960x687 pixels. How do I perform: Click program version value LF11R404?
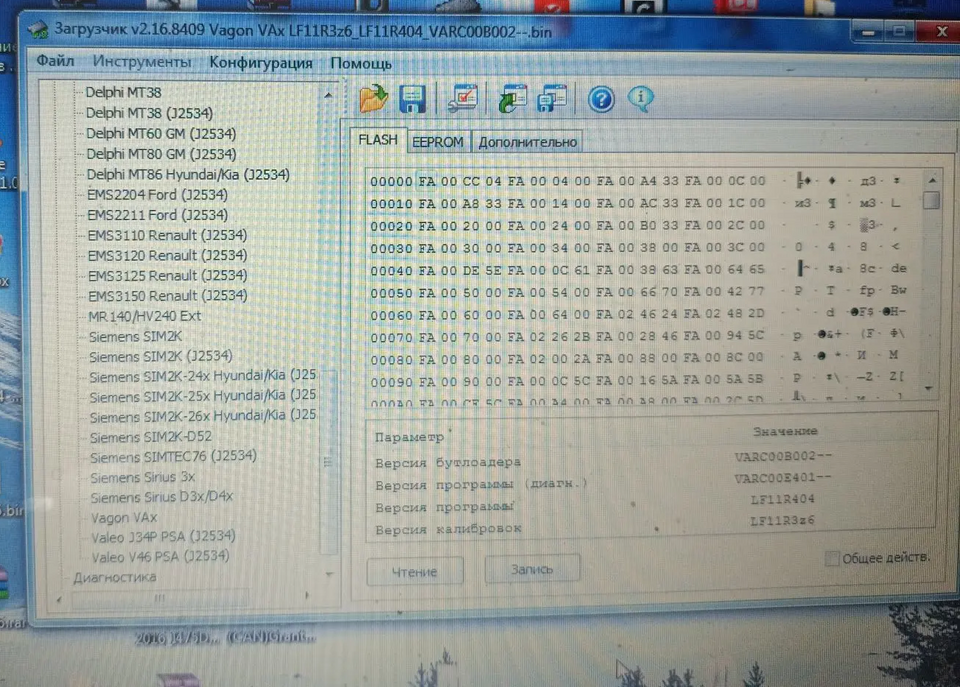tap(782, 499)
